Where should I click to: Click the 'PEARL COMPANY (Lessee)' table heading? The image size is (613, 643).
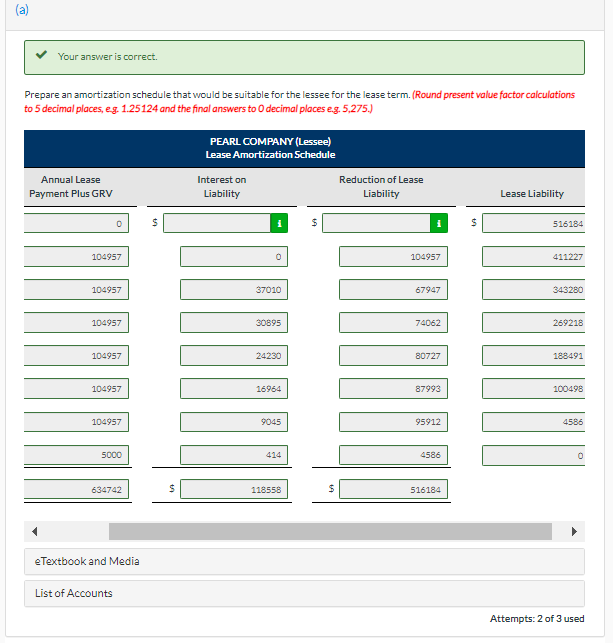click(271, 141)
